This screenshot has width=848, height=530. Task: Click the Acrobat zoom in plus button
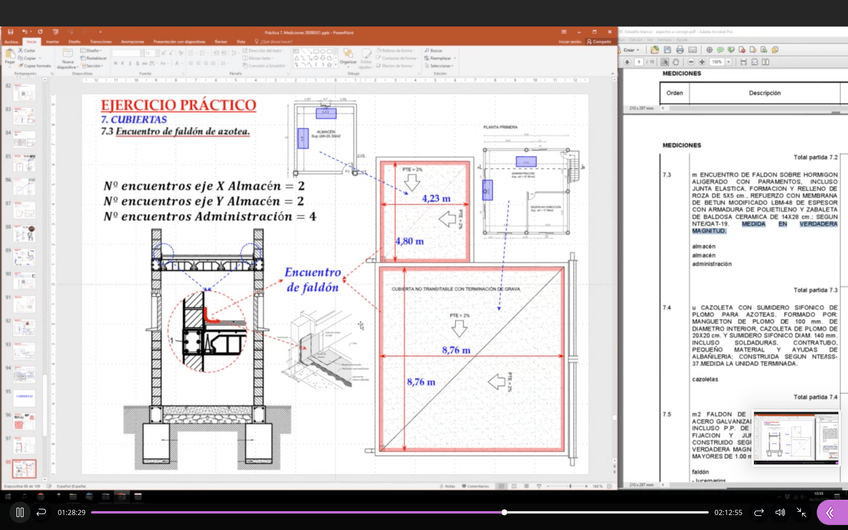702,62
